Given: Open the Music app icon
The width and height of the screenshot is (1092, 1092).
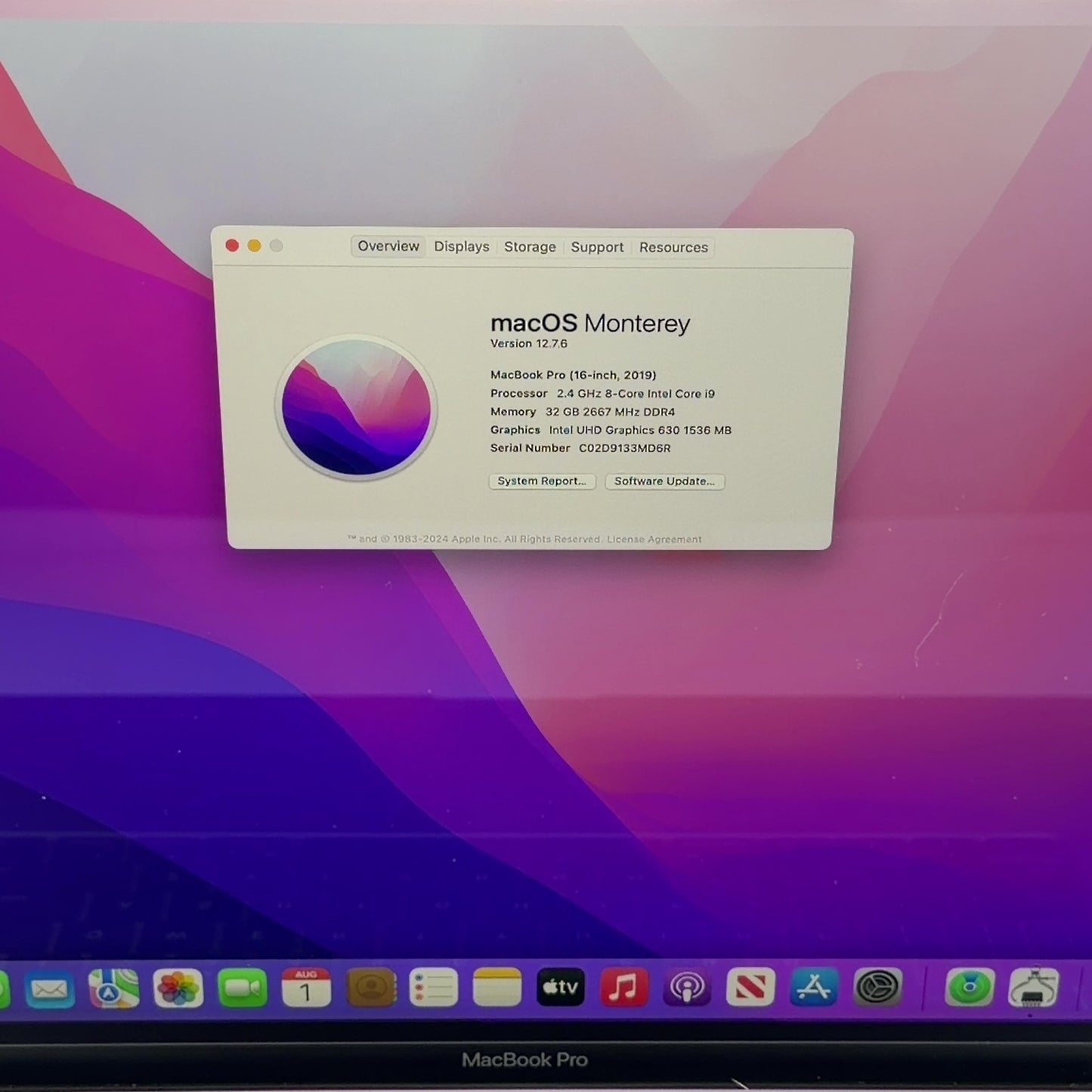Looking at the screenshot, I should coord(623,987).
